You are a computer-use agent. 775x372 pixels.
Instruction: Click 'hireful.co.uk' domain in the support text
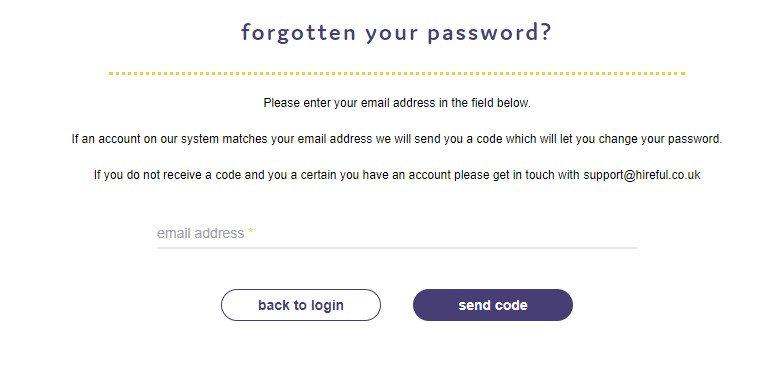pyautogui.click(x=668, y=175)
